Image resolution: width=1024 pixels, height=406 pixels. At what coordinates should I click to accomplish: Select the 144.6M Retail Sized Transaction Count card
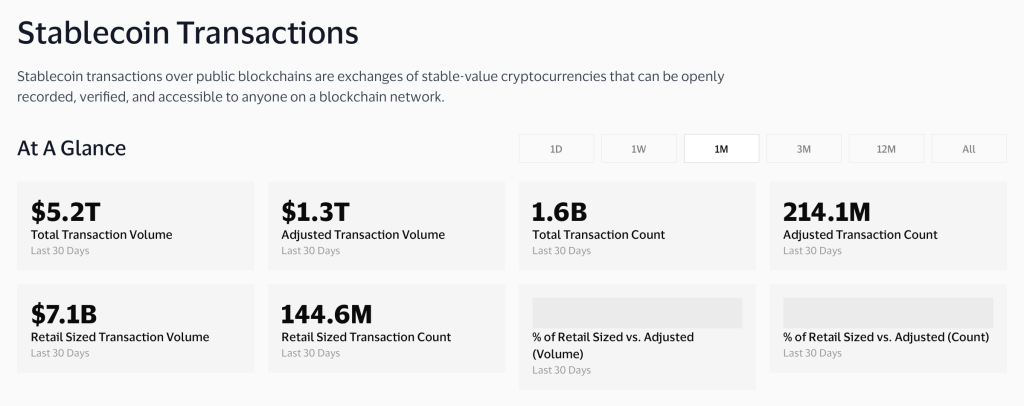pyautogui.click(x=386, y=328)
